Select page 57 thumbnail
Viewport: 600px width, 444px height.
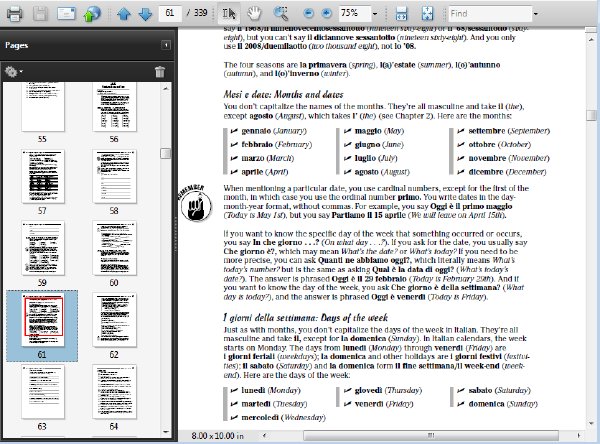point(43,176)
